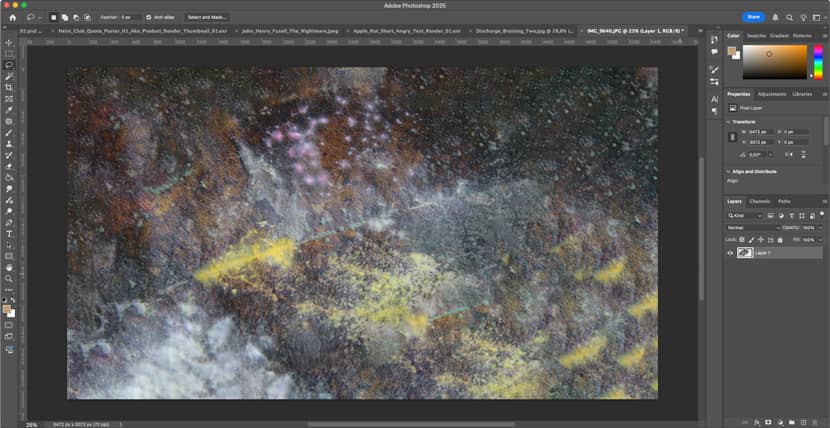Select the Crop tool
This screenshot has height=428, width=830.
coord(9,87)
